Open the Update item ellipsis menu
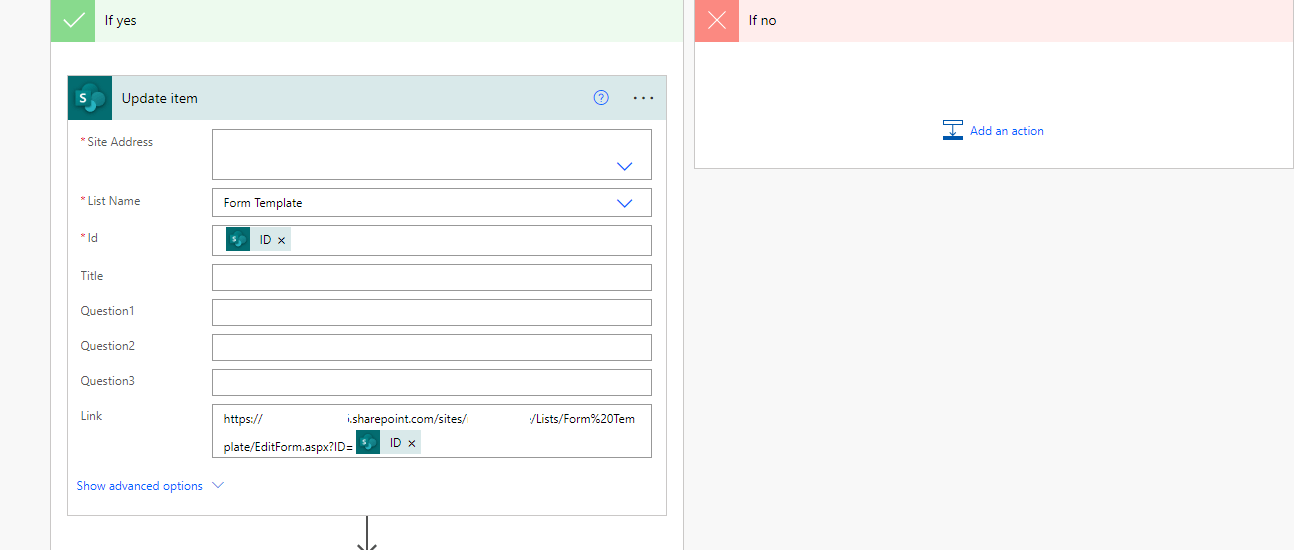Viewport: 1294px width, 550px height. coord(643,98)
